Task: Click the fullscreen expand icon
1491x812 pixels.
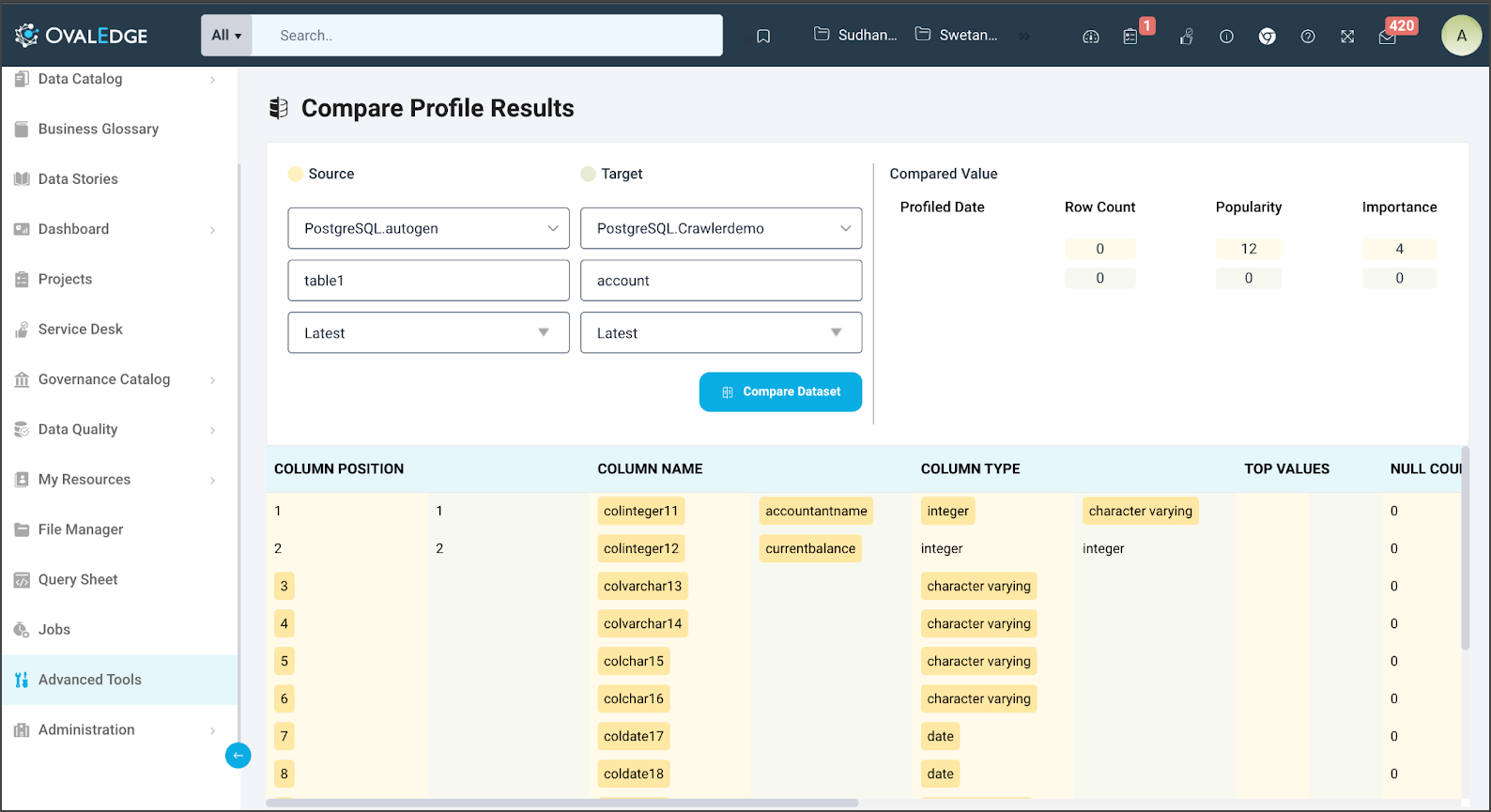Action: tap(1347, 37)
